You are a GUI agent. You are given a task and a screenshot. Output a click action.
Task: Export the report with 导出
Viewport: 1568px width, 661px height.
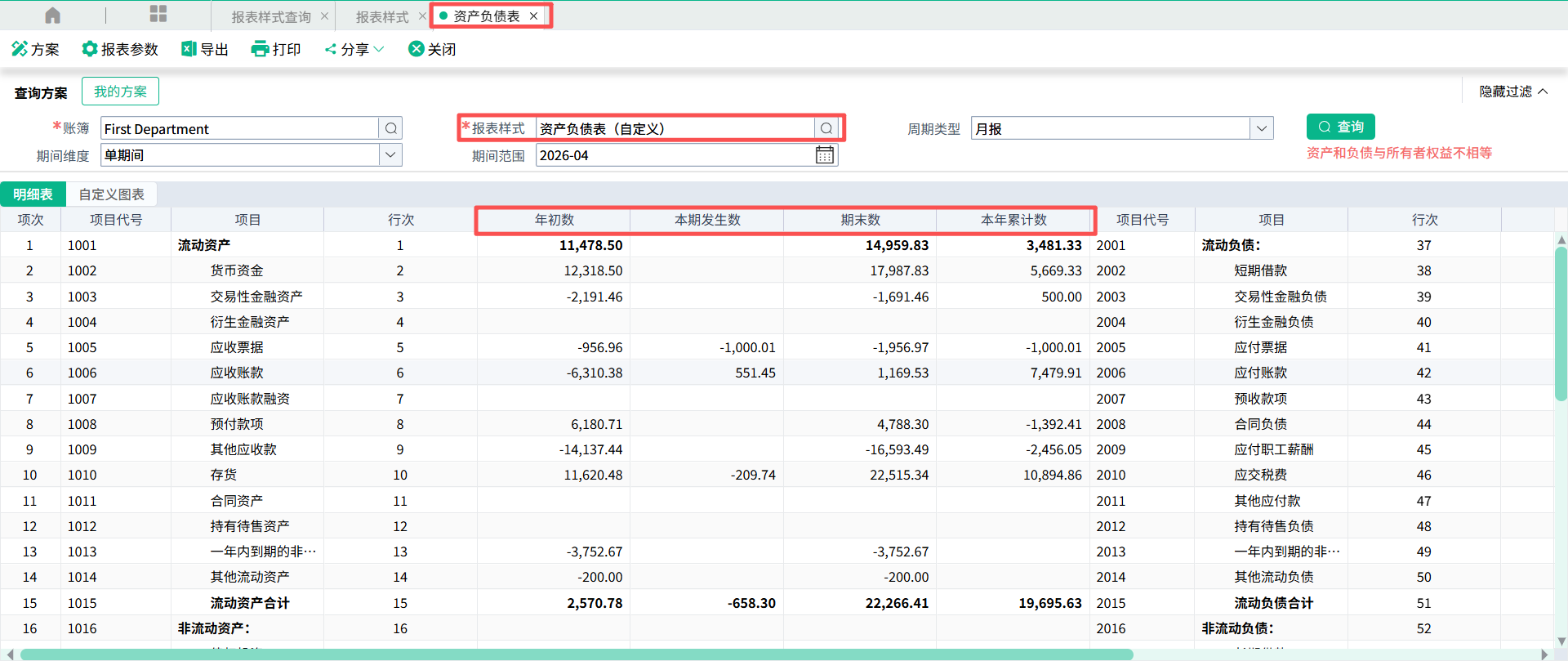click(205, 49)
